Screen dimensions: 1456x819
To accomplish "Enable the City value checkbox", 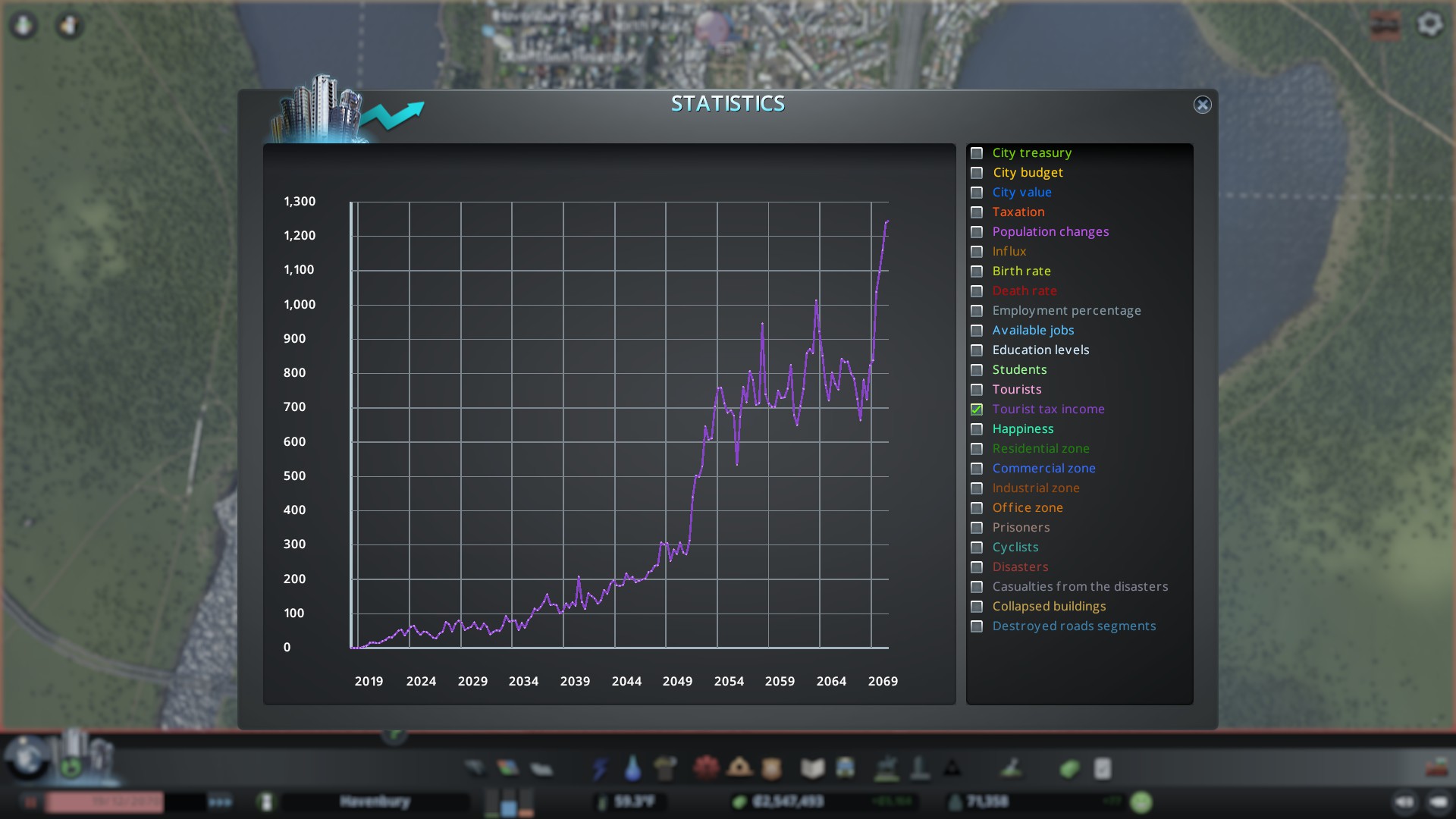I will pyautogui.click(x=977, y=193).
